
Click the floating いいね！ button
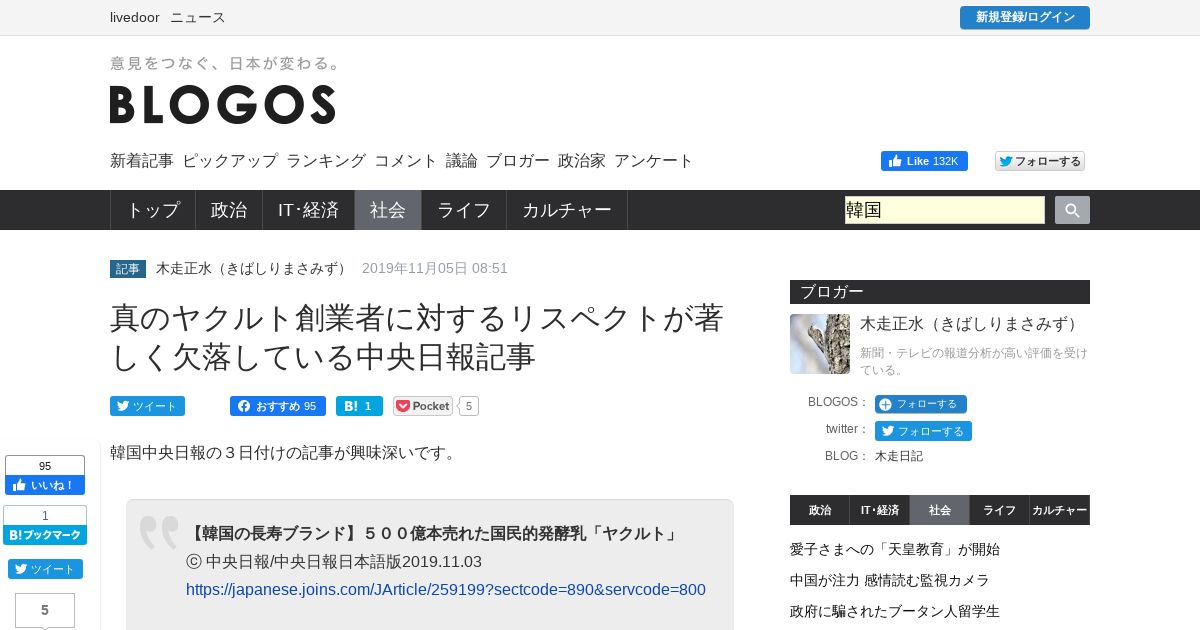(45, 485)
